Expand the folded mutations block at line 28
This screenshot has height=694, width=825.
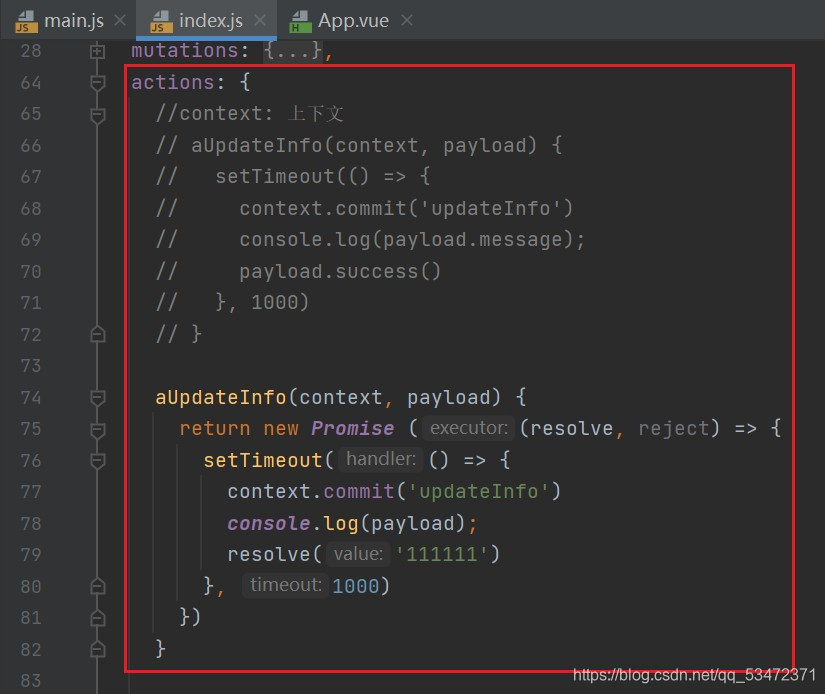[x=97, y=51]
